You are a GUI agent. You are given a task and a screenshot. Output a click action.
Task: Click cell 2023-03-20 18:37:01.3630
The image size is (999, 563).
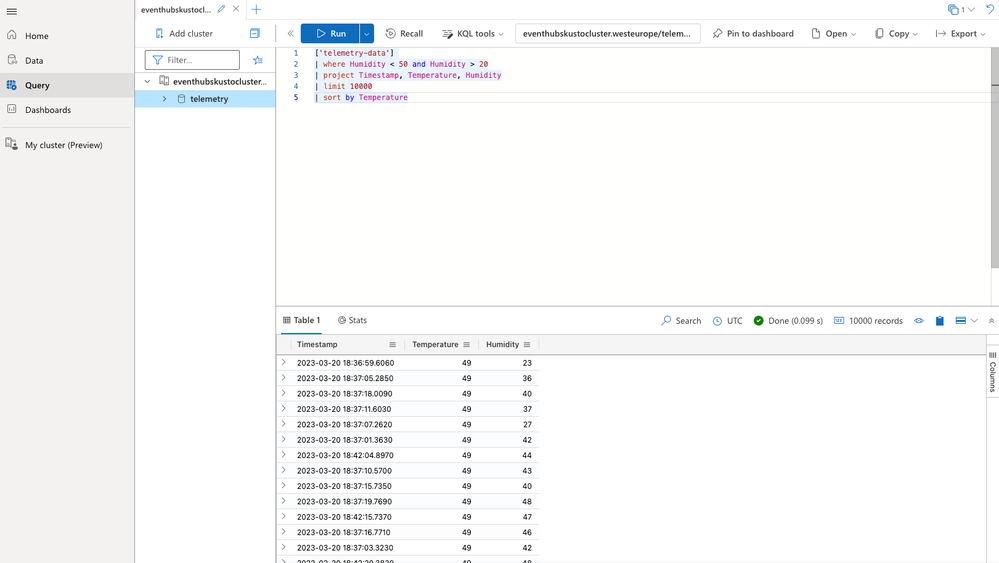point(345,439)
